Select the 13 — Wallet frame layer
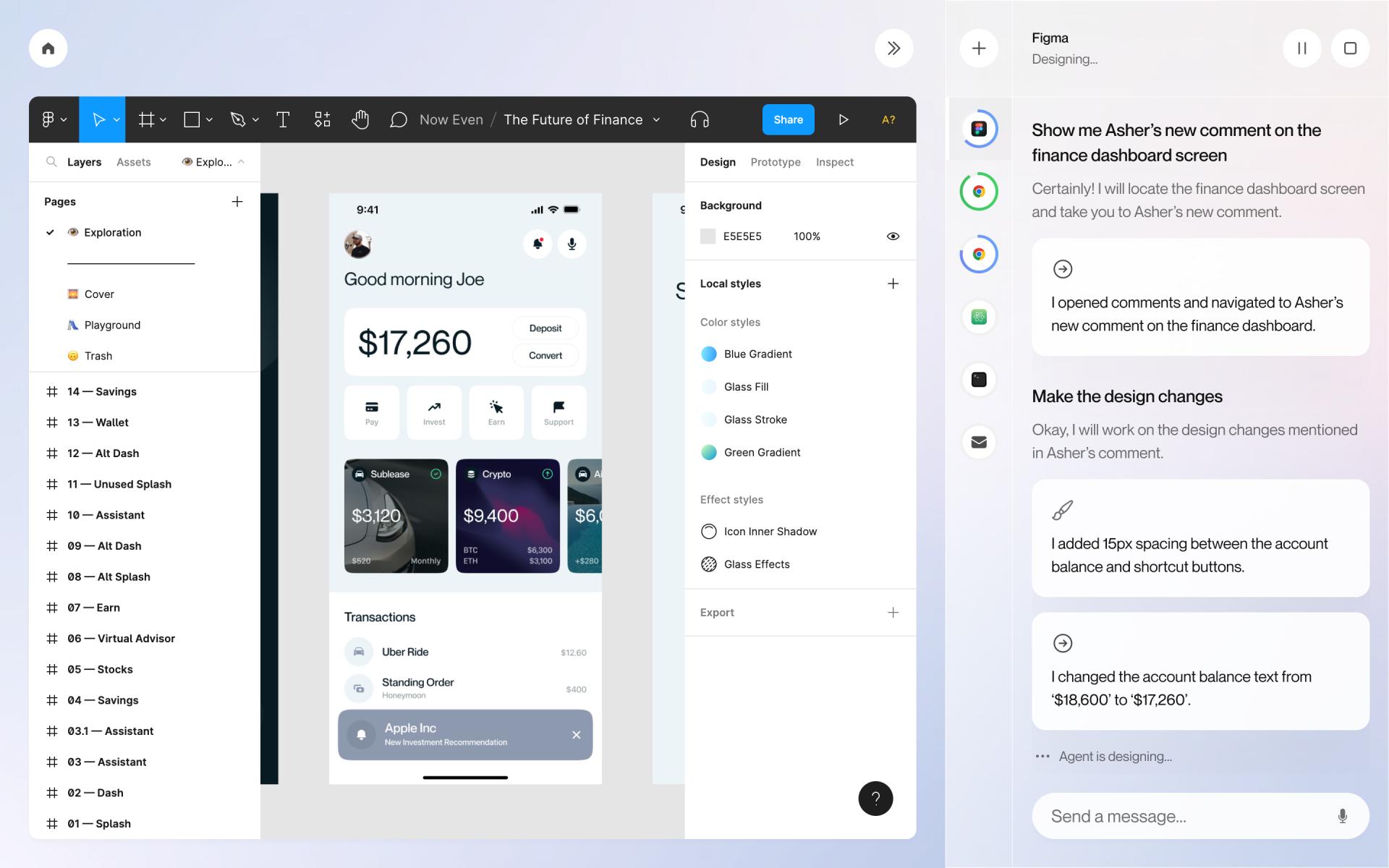 [x=98, y=422]
